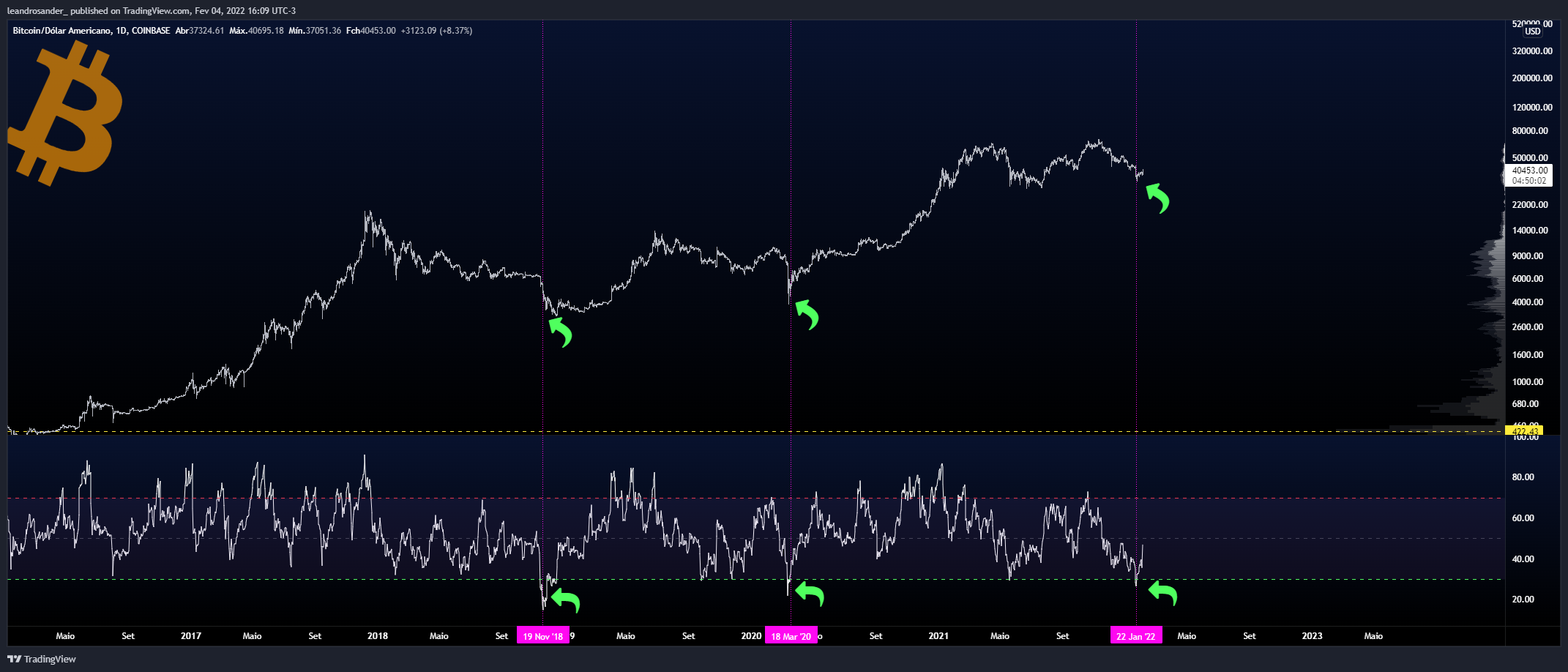Click the 2021 year label on time axis

click(938, 636)
